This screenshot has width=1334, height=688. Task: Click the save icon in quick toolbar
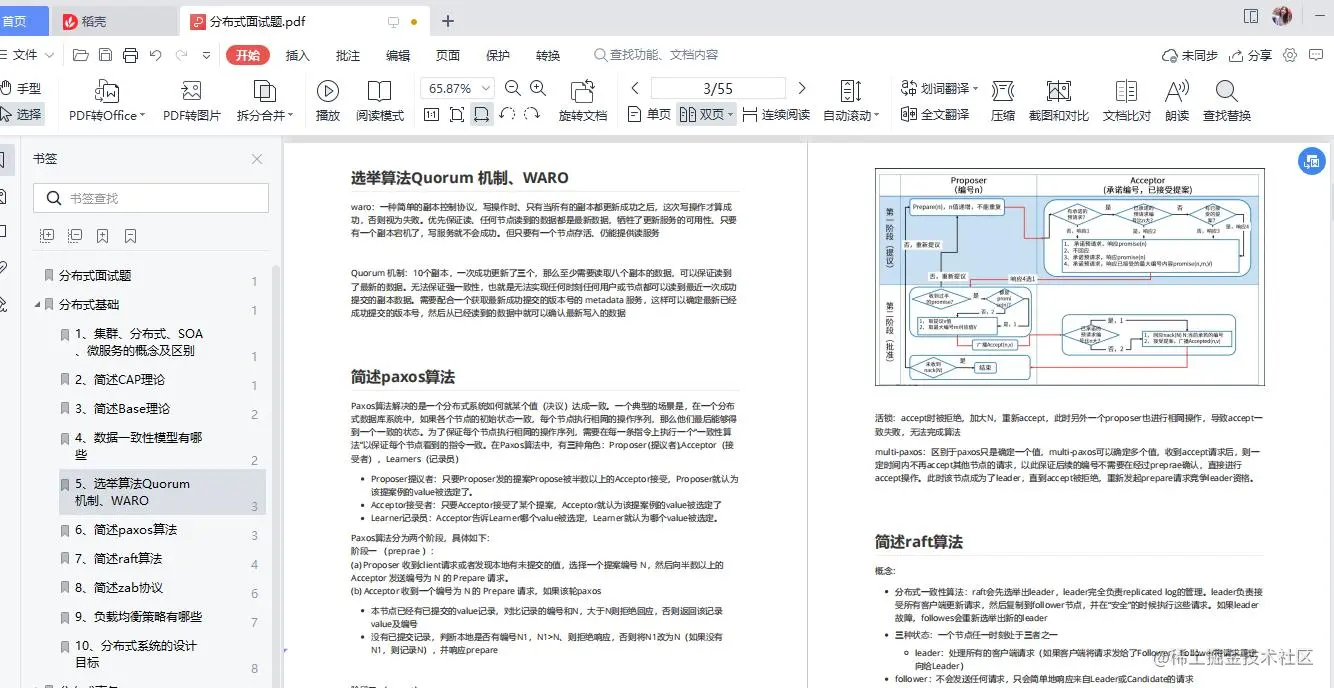pyautogui.click(x=105, y=55)
